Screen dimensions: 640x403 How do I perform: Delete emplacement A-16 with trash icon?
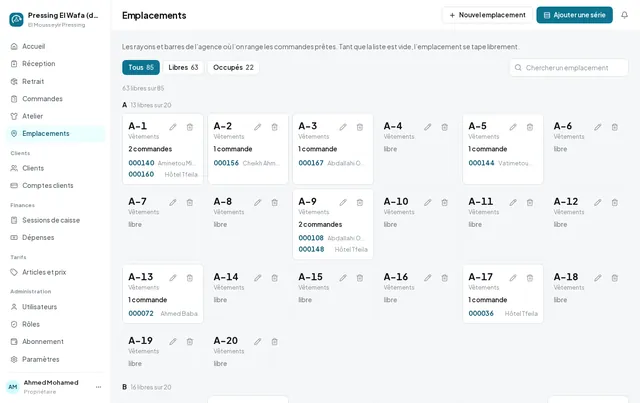[444, 278]
